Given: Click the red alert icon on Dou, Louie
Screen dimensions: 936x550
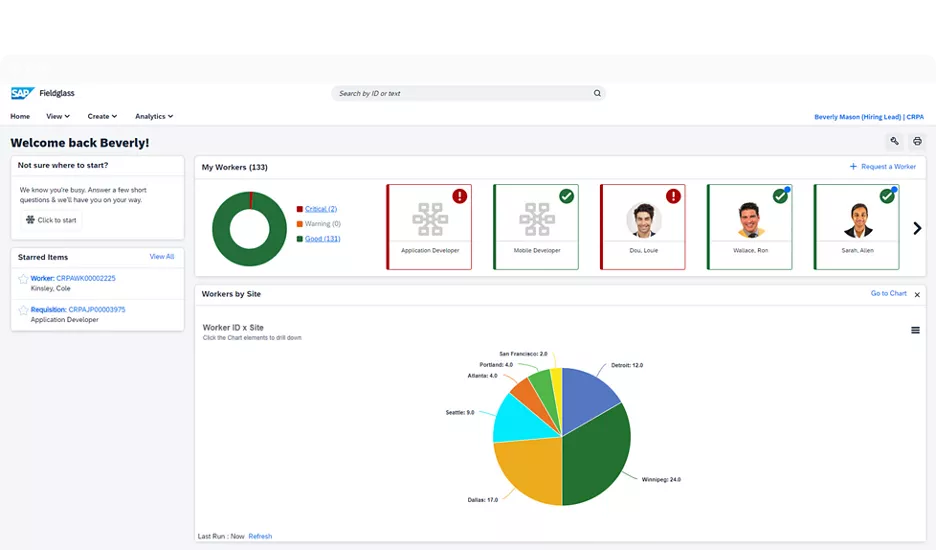Looking at the screenshot, I should (673, 196).
